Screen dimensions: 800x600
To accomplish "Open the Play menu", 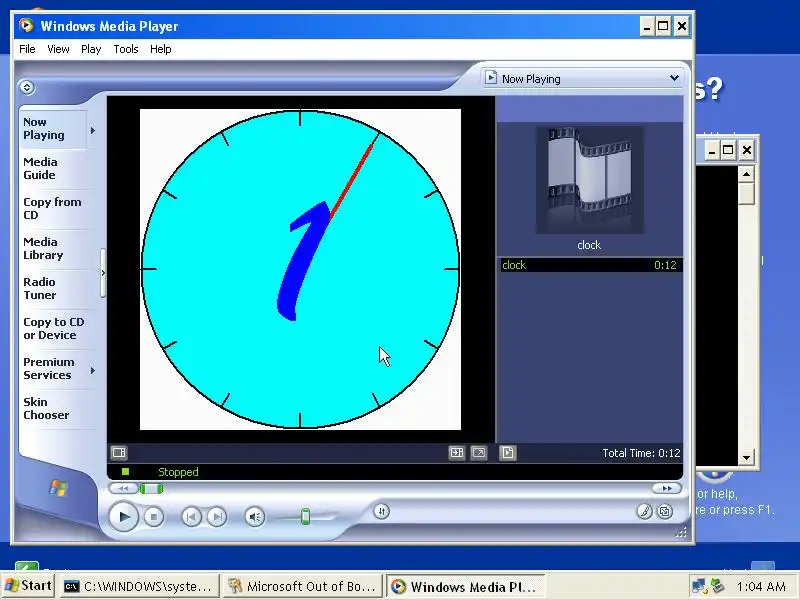I will tap(91, 49).
